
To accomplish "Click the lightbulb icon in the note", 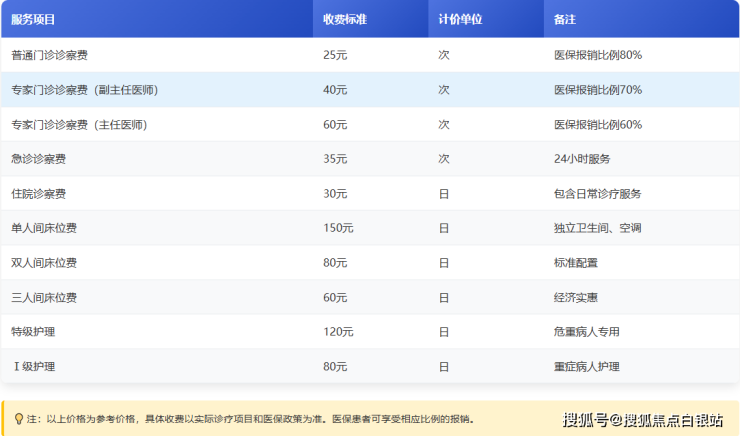I will coord(18,419).
